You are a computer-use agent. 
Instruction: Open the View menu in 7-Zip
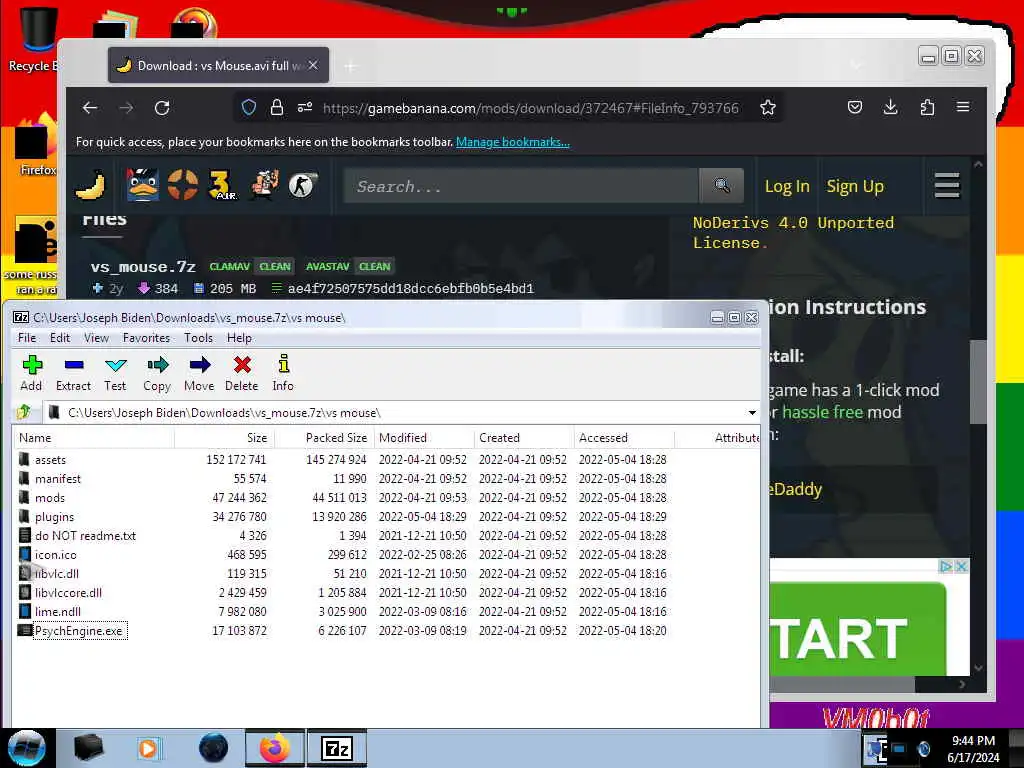click(96, 338)
